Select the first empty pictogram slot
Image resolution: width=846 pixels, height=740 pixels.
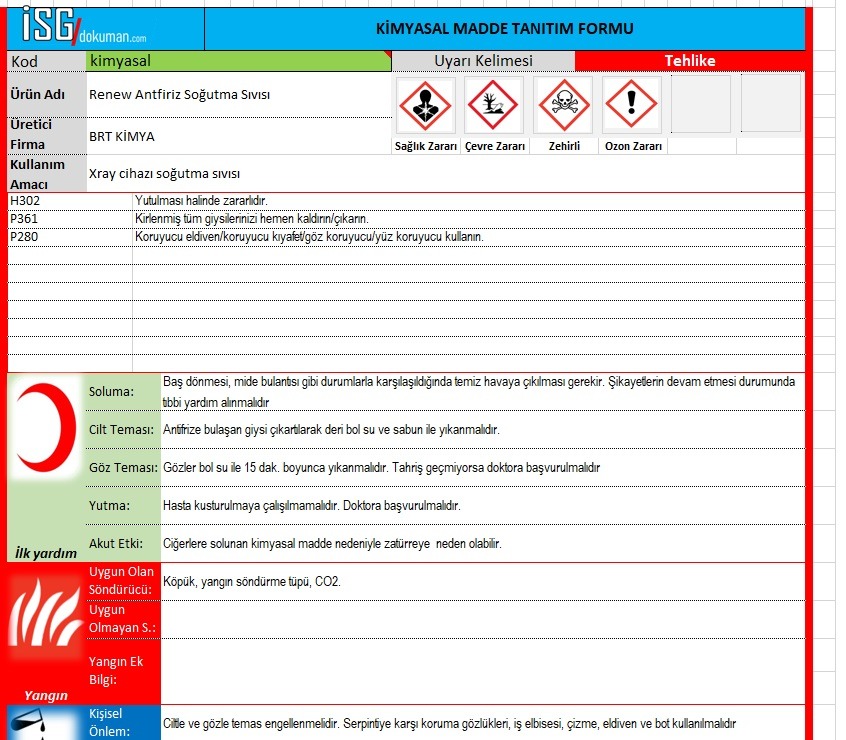(x=701, y=104)
